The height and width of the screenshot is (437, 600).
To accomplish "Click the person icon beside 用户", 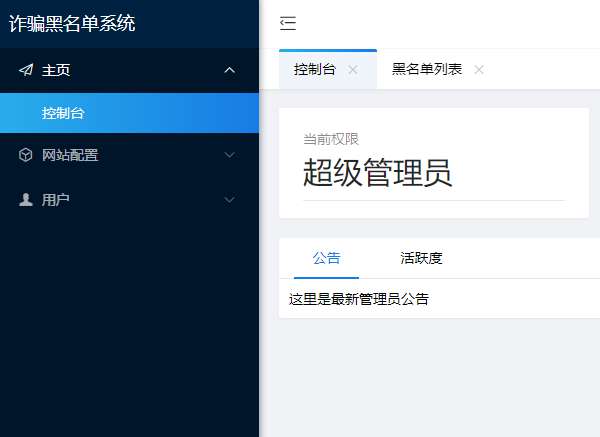I will [26, 199].
